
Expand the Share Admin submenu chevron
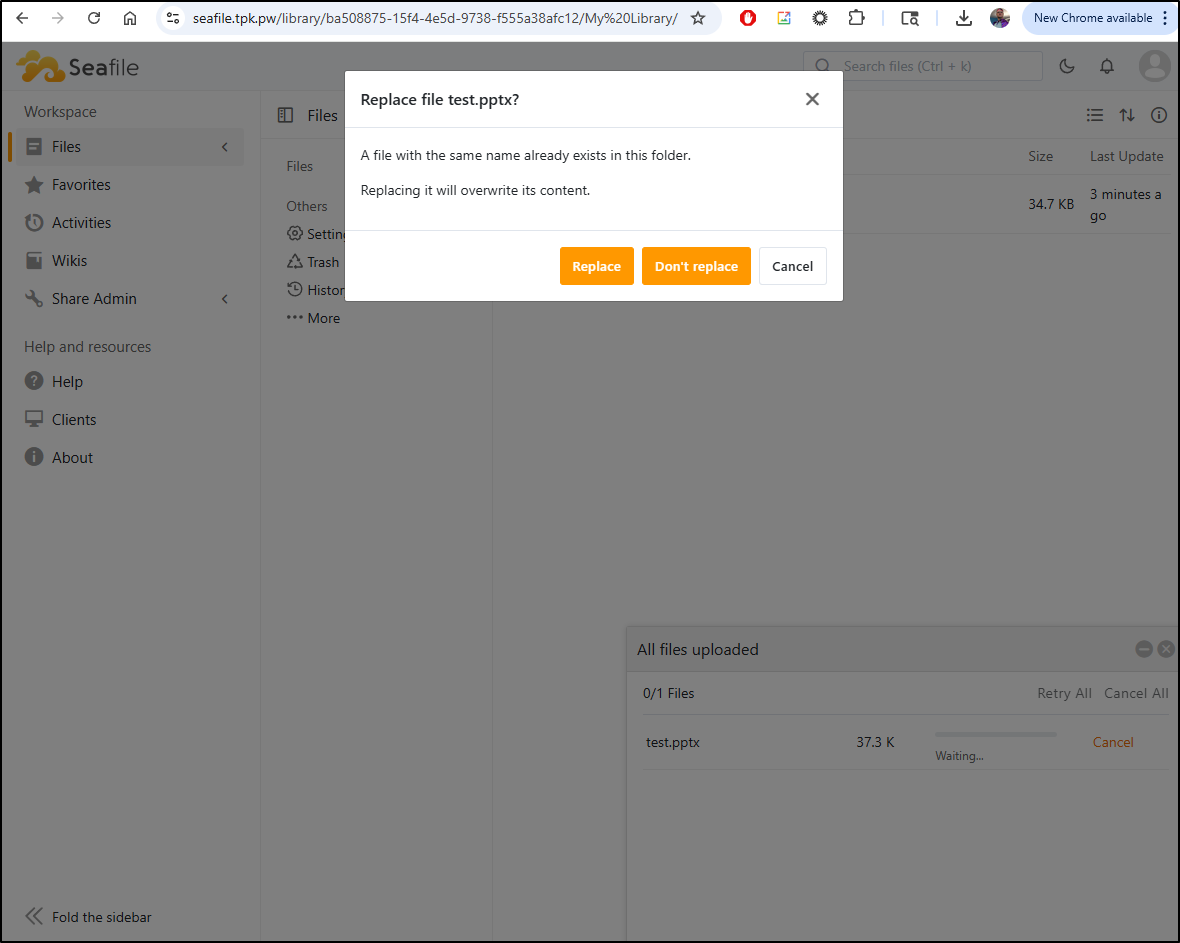tap(225, 299)
